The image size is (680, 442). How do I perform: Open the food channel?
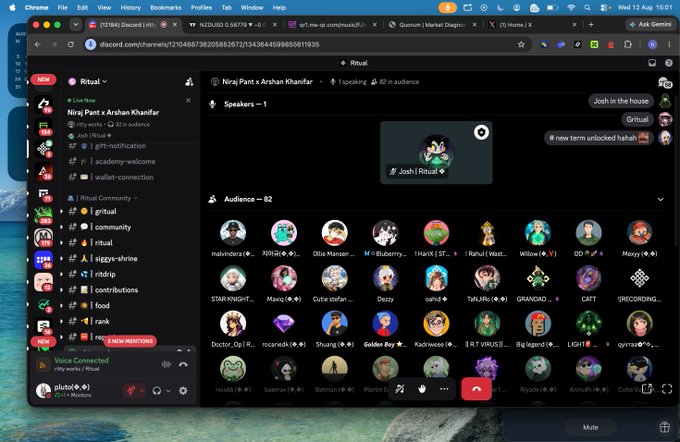click(x=130, y=305)
